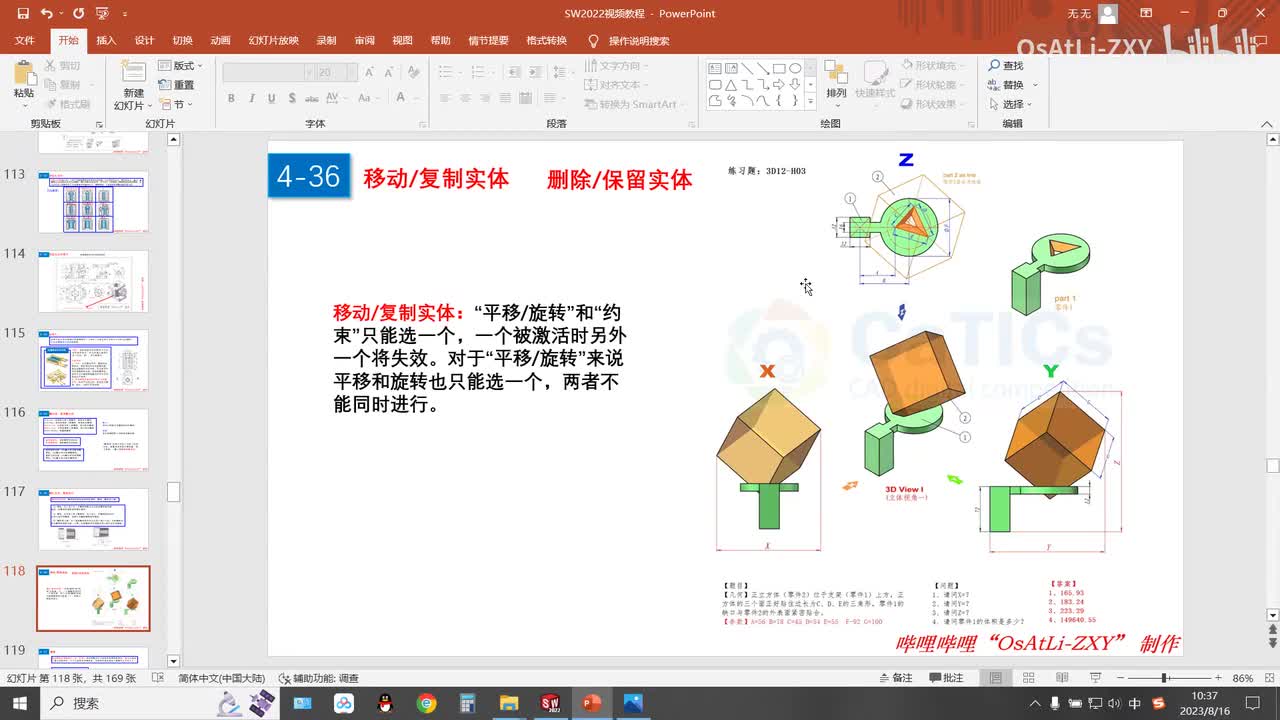Viewport: 1280px width, 720px height.
Task: Click 辅助功能: 调查 accessibility status
Action: click(x=318, y=678)
